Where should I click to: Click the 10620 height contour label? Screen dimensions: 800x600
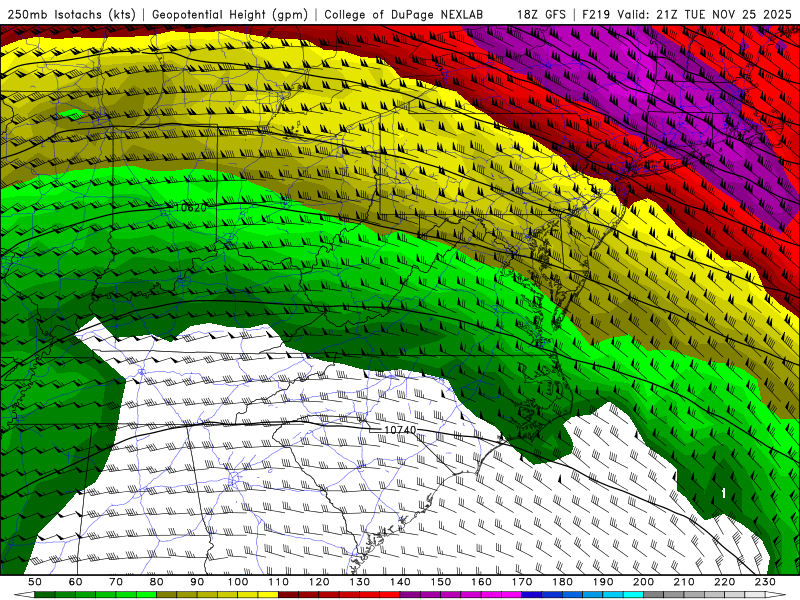[191, 208]
